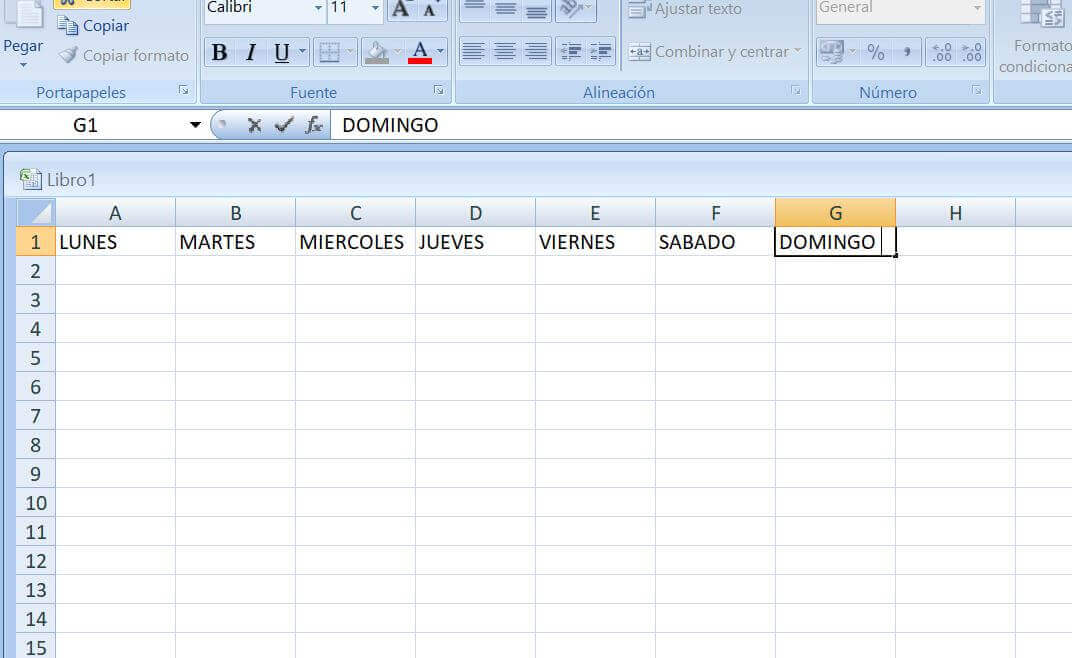Screen dimensions: 1072x658
Task: Click Copiar formato button
Action: point(124,55)
